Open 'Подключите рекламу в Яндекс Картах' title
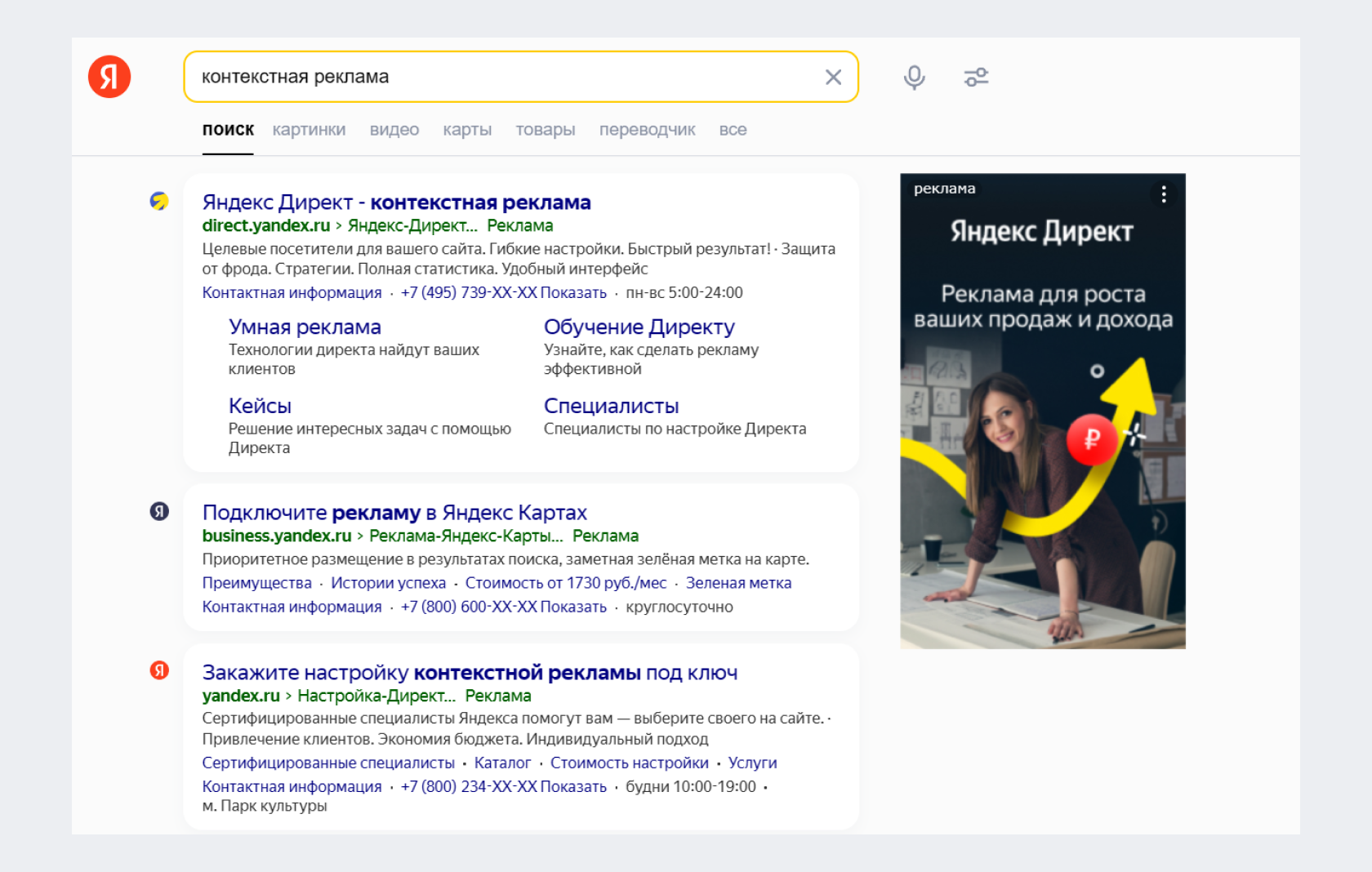Screen dimensions: 1372x872 coord(394,513)
